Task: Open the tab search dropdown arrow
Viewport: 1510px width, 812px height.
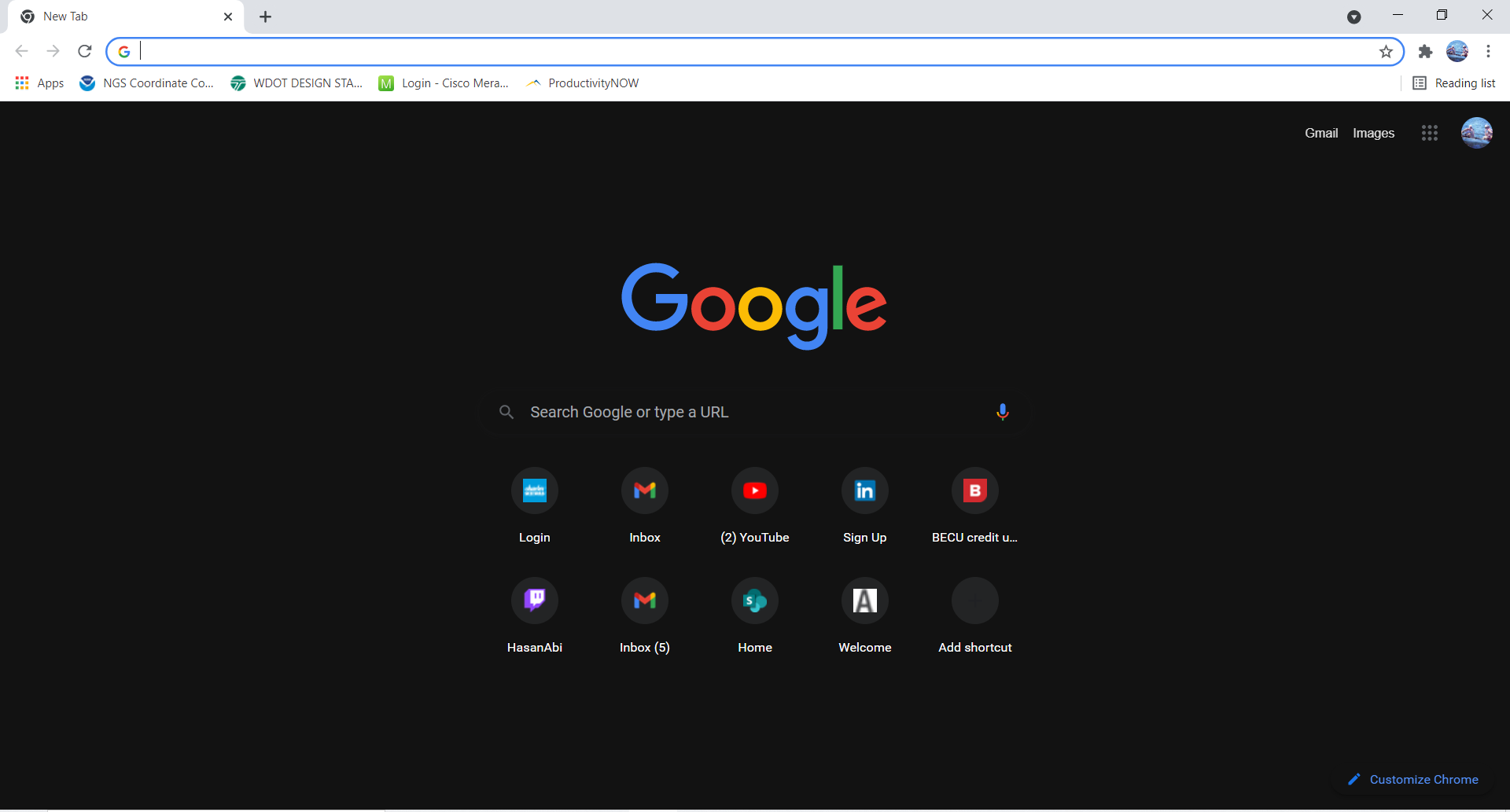Action: (1353, 17)
